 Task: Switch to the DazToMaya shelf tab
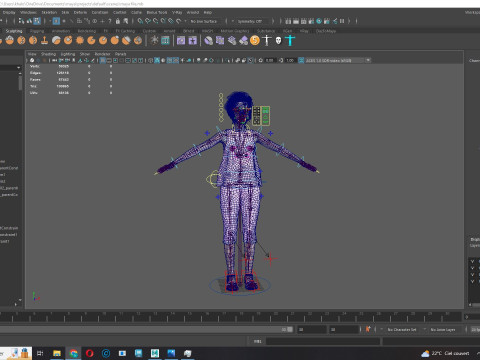(326, 31)
